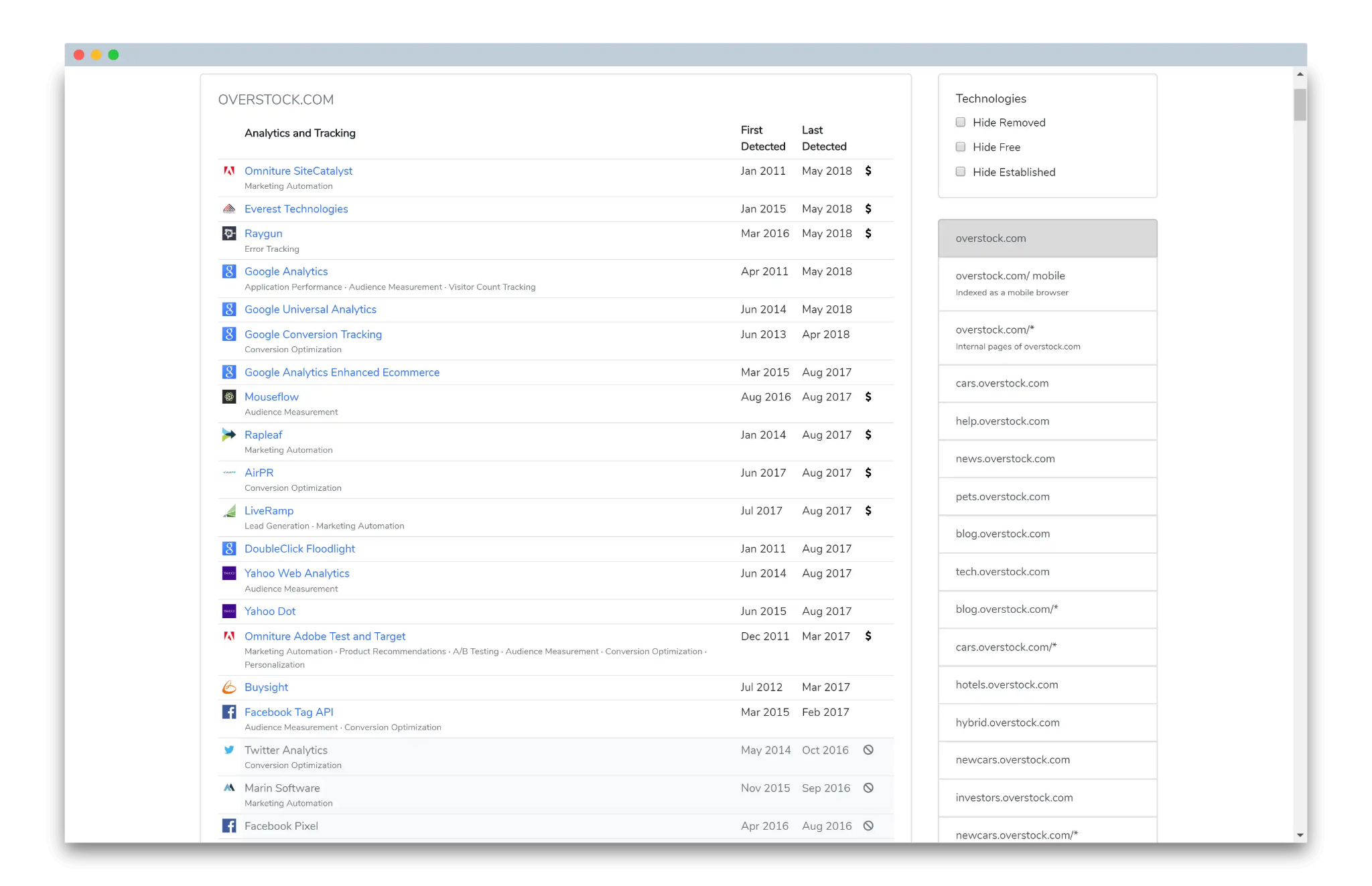The width and height of the screenshot is (1372, 886).
Task: Open the overstock.com/ mobile profile
Action: click(x=1048, y=284)
